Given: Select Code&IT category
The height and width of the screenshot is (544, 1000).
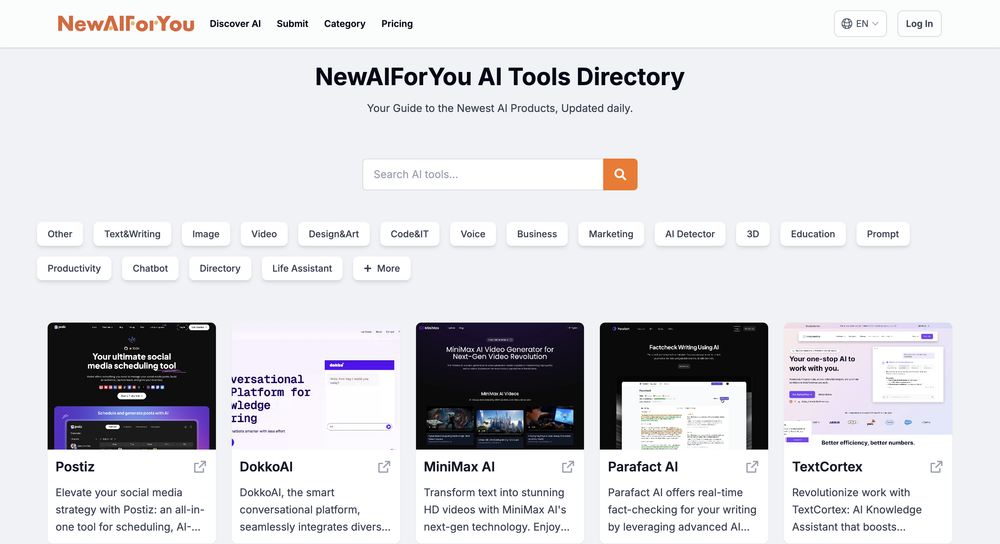Looking at the screenshot, I should tap(409, 234).
